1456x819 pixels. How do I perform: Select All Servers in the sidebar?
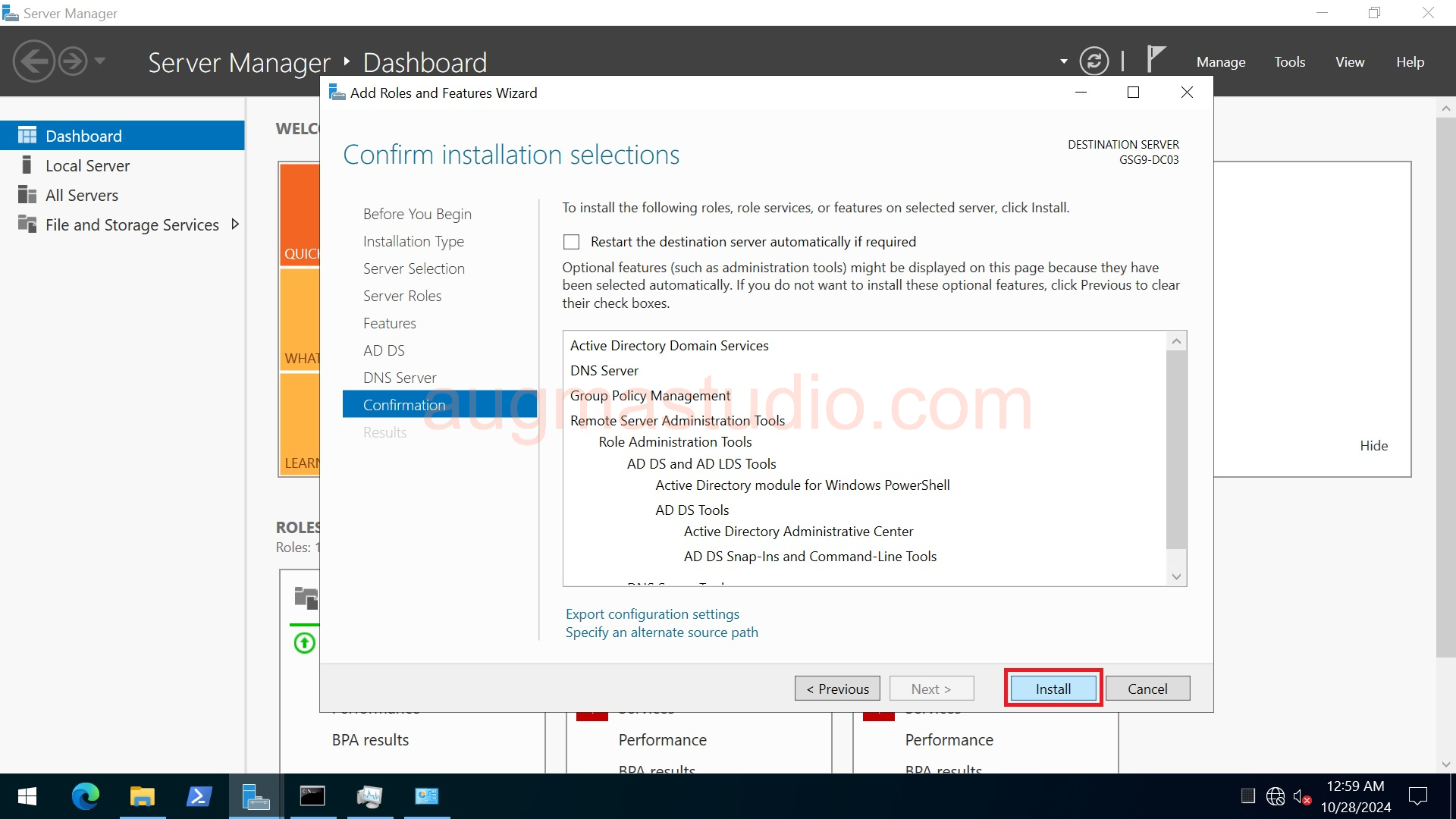point(80,194)
